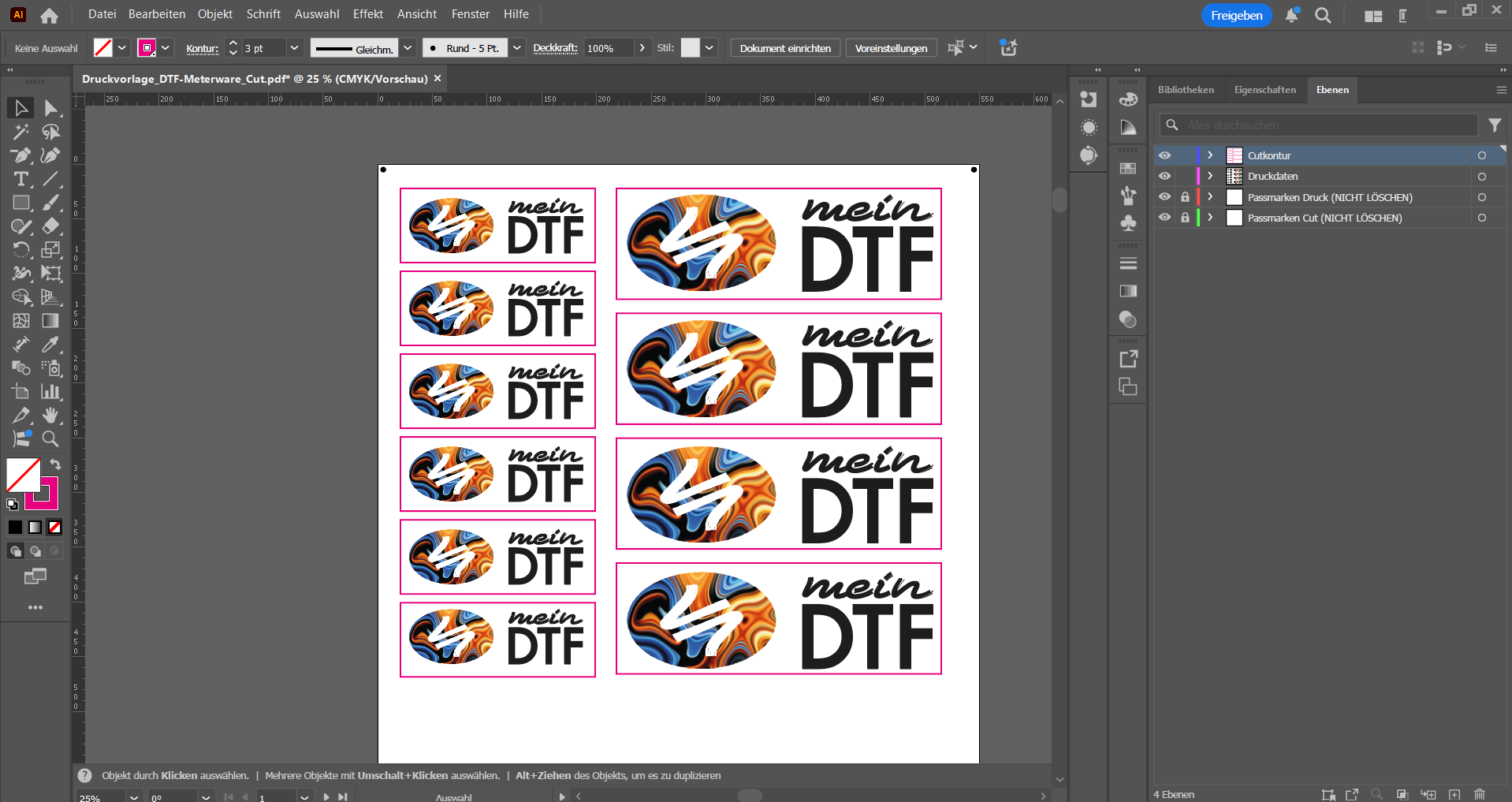Click the Freigeben button
The height and width of the screenshot is (802, 1512).
[1236, 15]
